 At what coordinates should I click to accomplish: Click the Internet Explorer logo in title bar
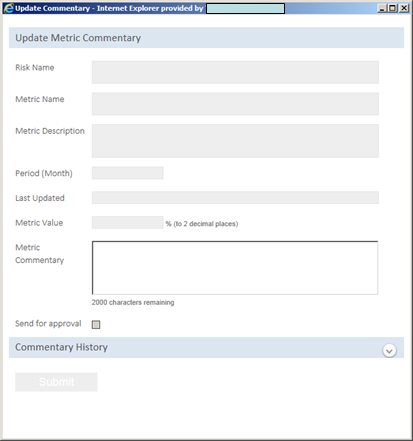[8, 8]
